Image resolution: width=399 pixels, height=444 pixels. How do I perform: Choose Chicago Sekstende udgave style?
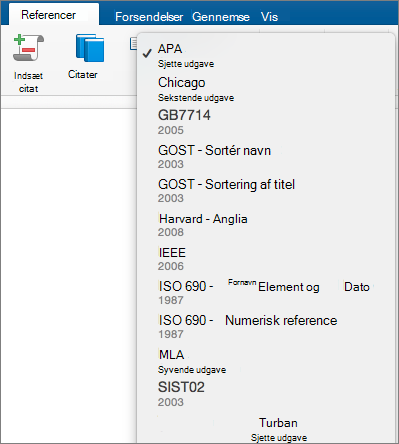click(266, 89)
